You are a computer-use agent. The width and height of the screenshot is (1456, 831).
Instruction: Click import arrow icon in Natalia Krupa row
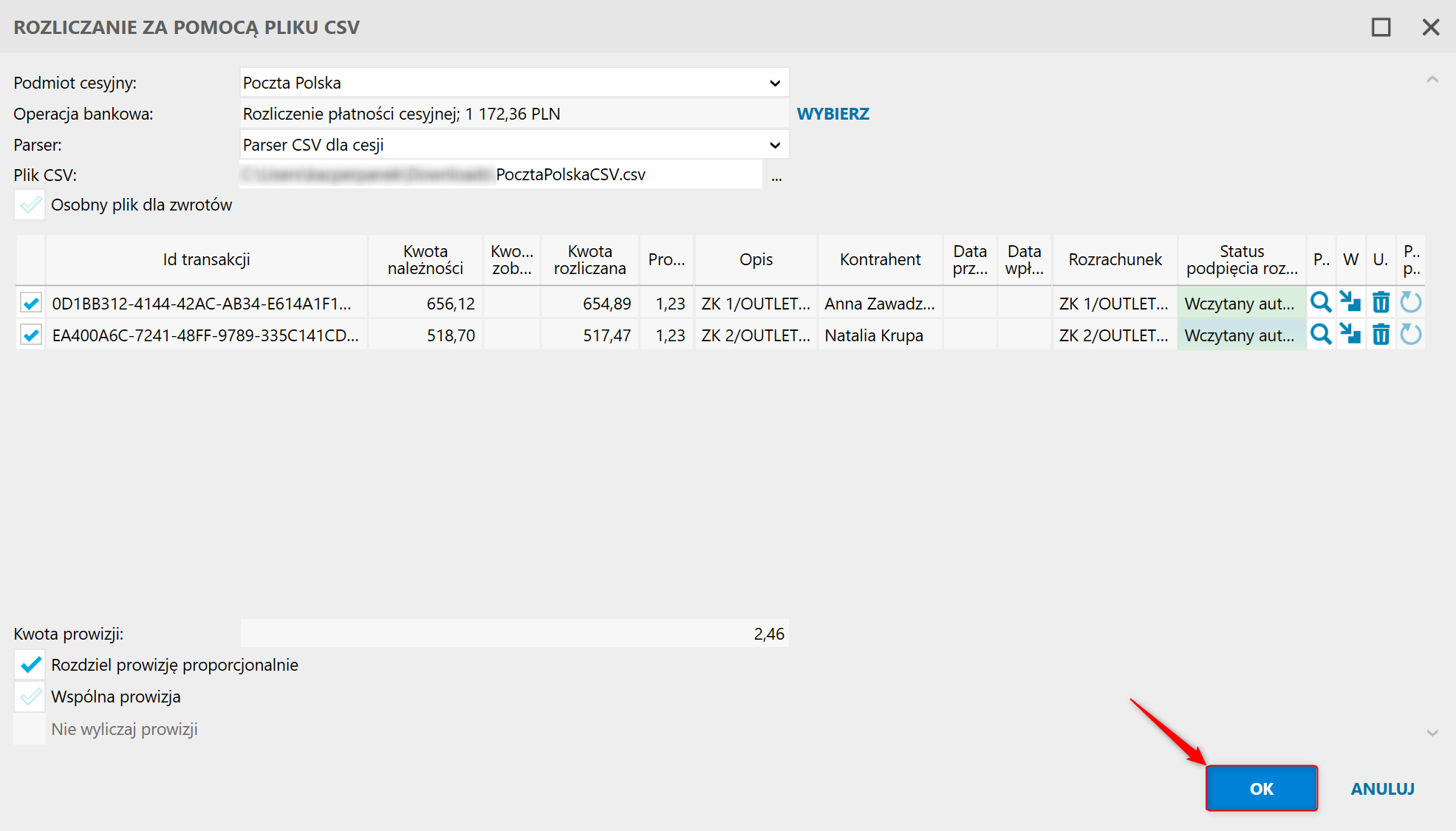pos(1350,335)
